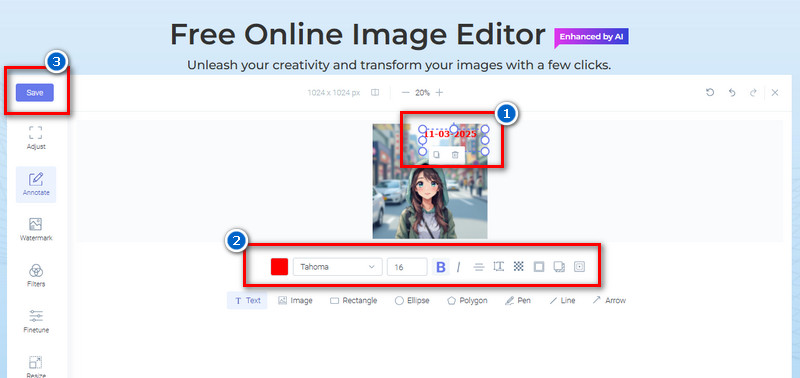Screen dimensions: 800x378
Task: Open the red text color swatch
Action: [280, 267]
